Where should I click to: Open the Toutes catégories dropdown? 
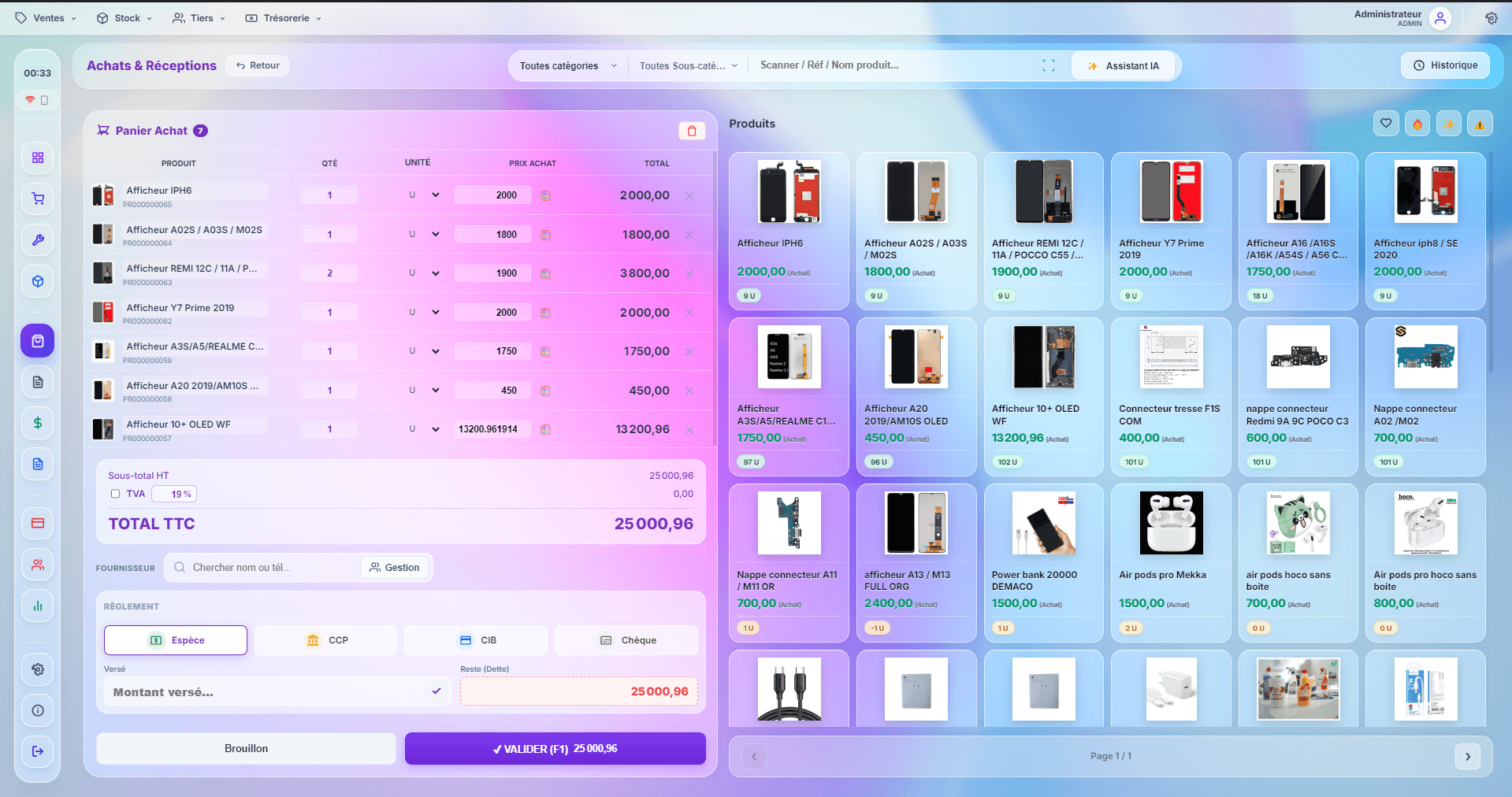coord(567,65)
